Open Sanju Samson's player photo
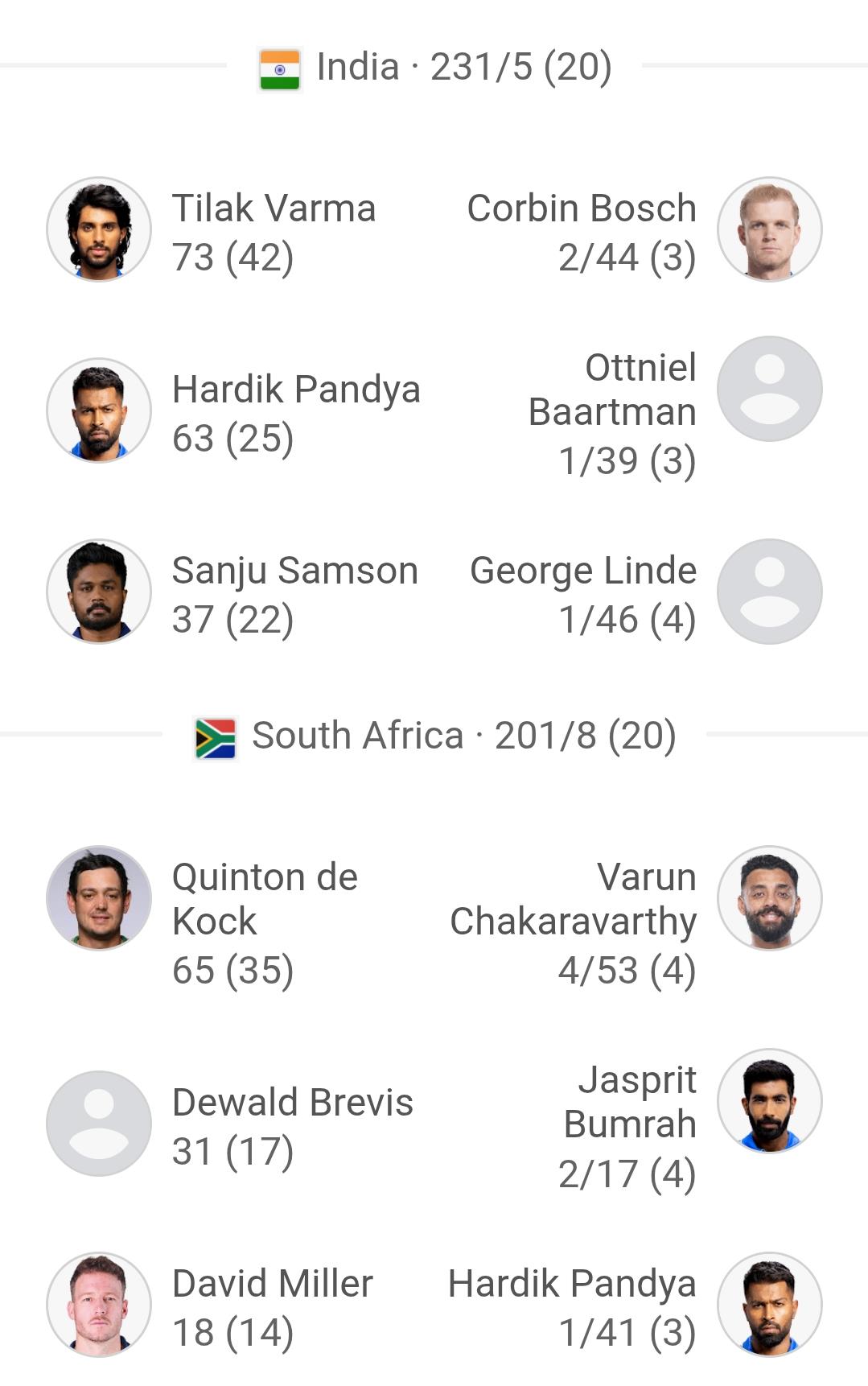 (x=99, y=592)
